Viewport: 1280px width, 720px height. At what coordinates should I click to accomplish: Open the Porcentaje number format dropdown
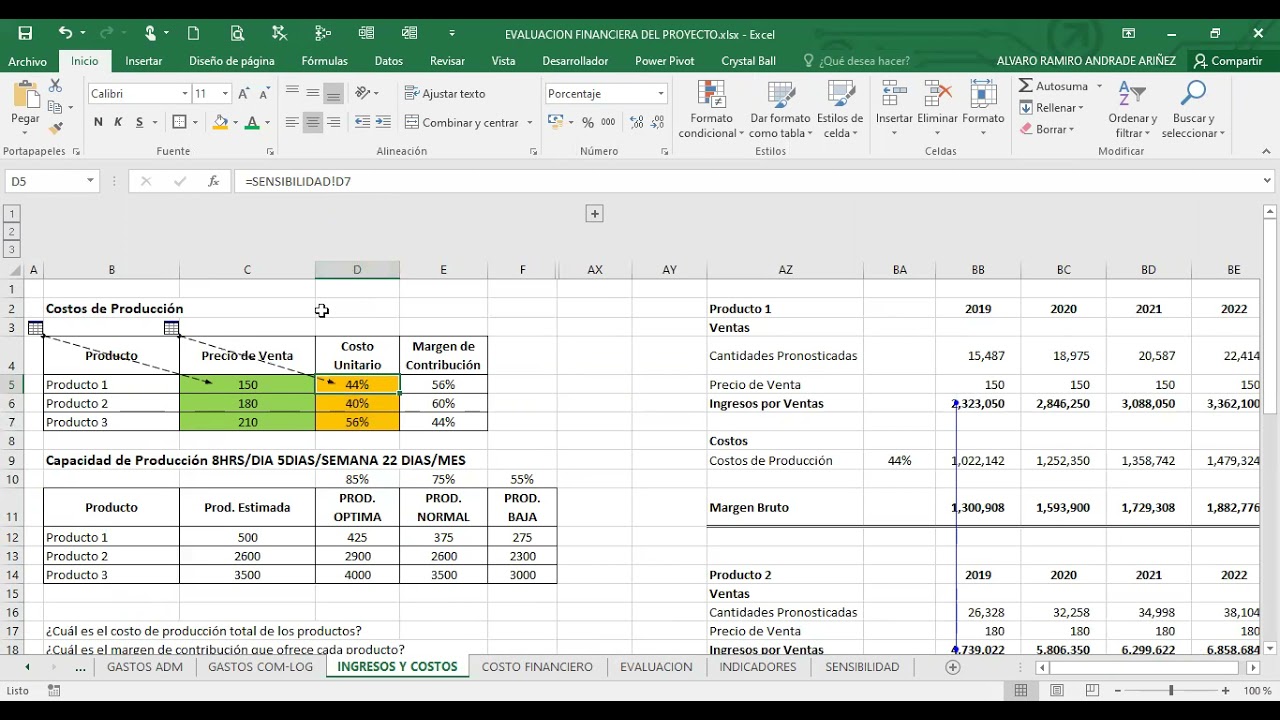coord(660,93)
